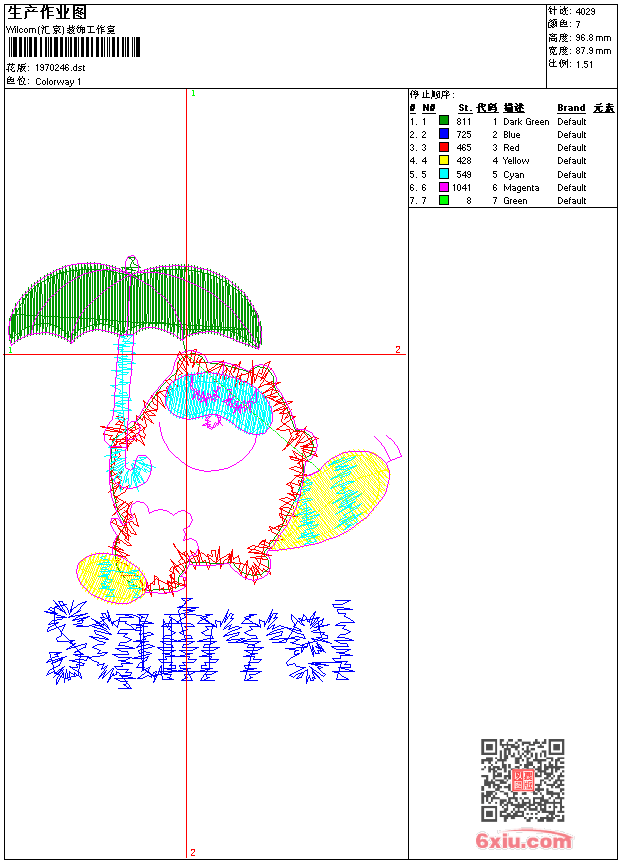Select the Dark Green color swatch
The image size is (620, 860).
coord(444,121)
